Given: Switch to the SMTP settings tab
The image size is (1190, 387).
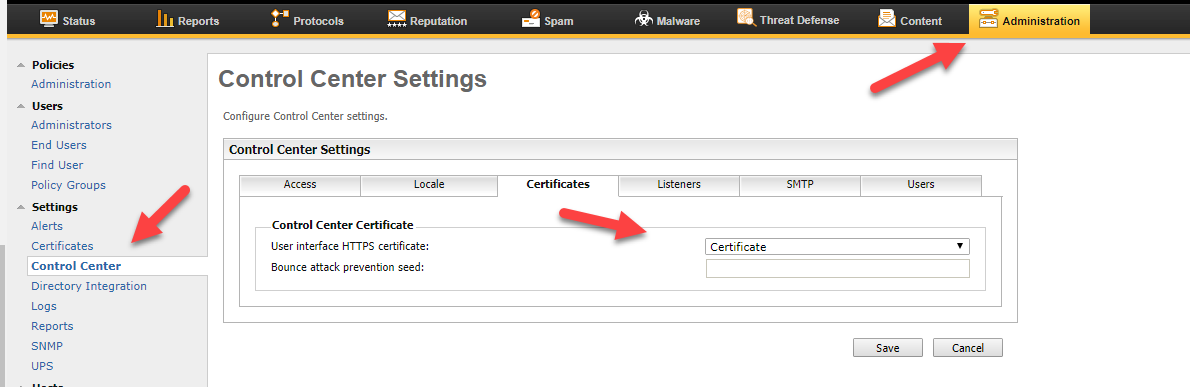Looking at the screenshot, I should click(x=800, y=184).
